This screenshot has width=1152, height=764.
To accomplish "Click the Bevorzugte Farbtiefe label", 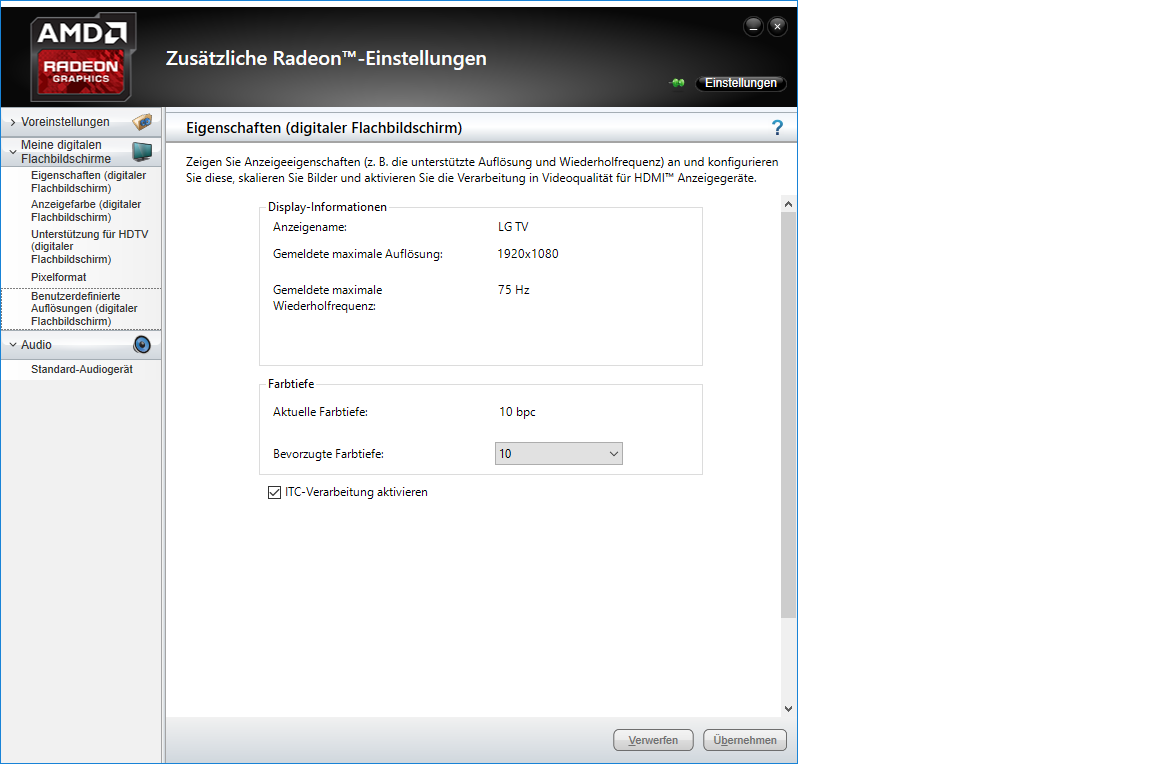I will click(328, 454).
